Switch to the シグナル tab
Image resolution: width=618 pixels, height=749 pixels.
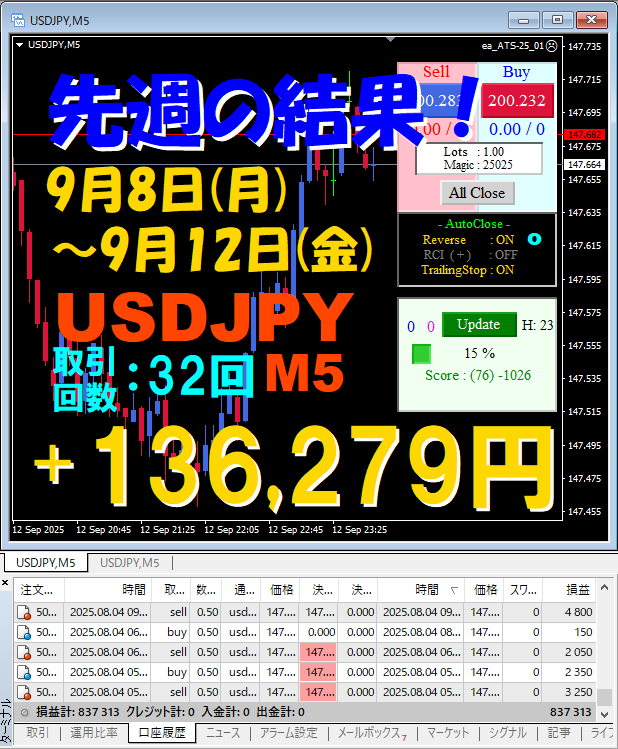coord(508,733)
